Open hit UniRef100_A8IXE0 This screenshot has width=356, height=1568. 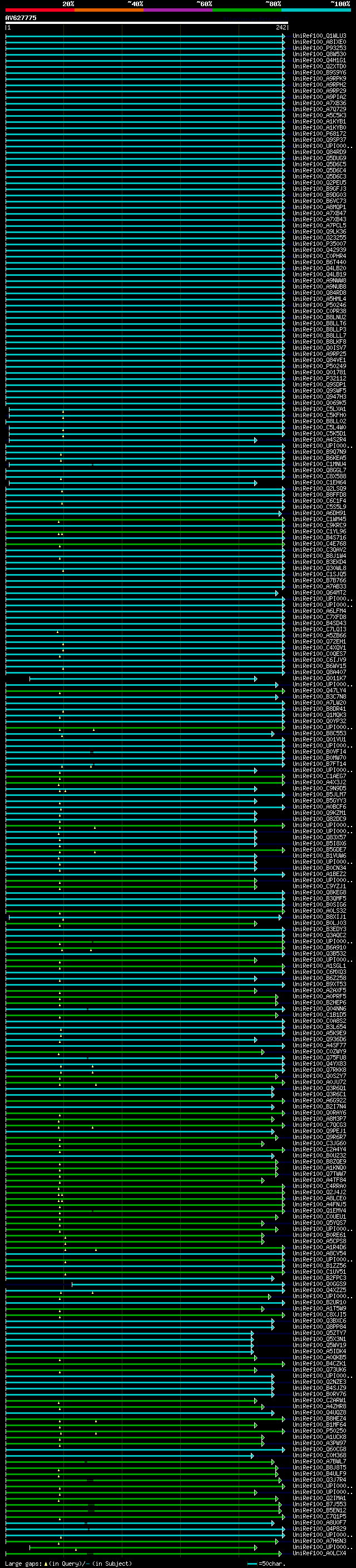pos(319,42)
